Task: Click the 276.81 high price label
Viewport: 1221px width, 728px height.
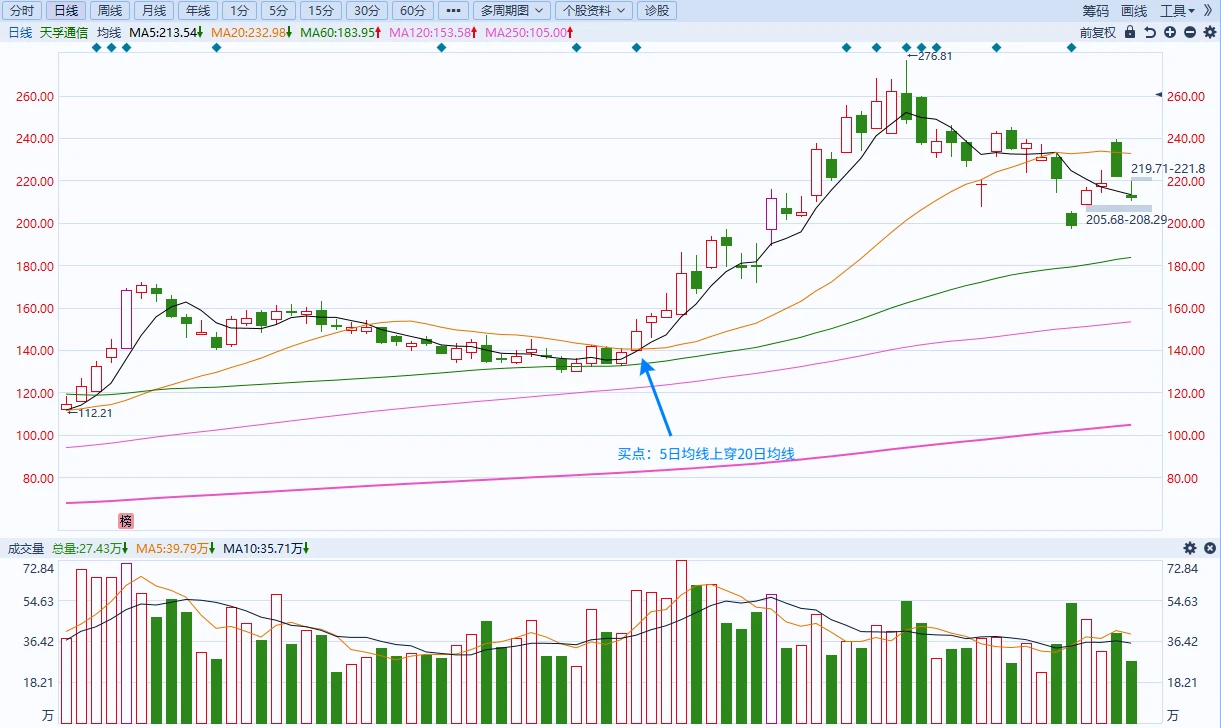Action: [934, 56]
